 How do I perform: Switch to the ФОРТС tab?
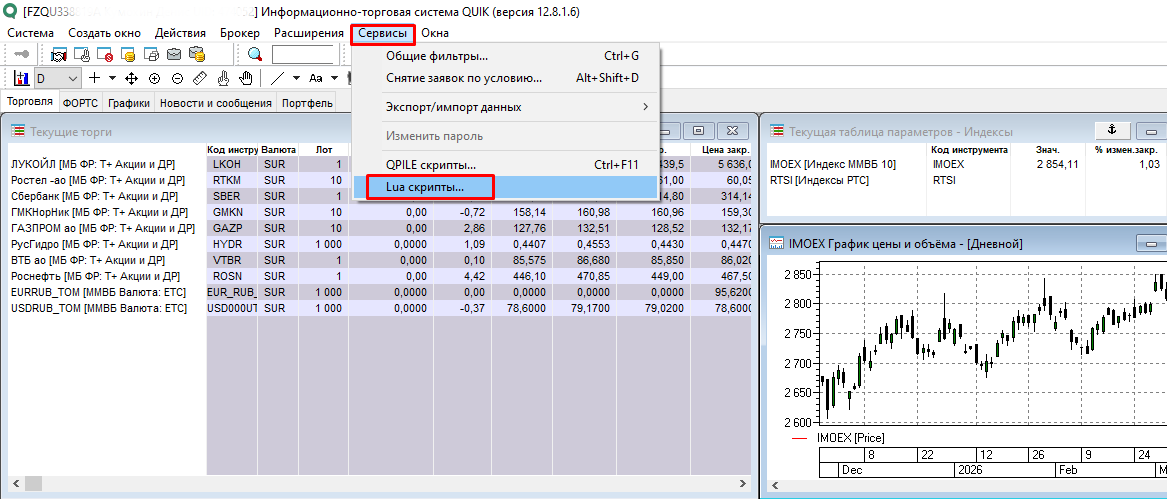[80, 103]
